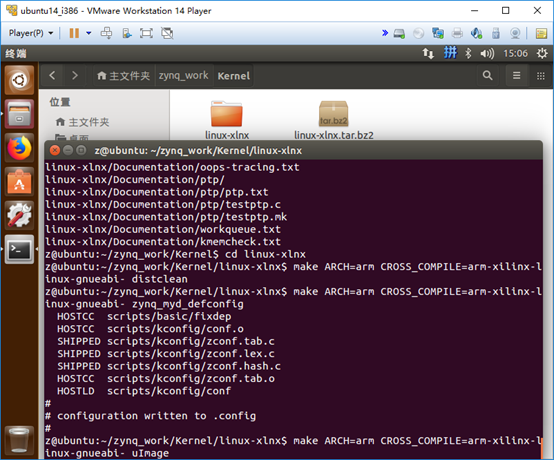Viewport: 554px width, 460px height.
Task: Open the pause button dropdown arrow
Action: click(89, 33)
